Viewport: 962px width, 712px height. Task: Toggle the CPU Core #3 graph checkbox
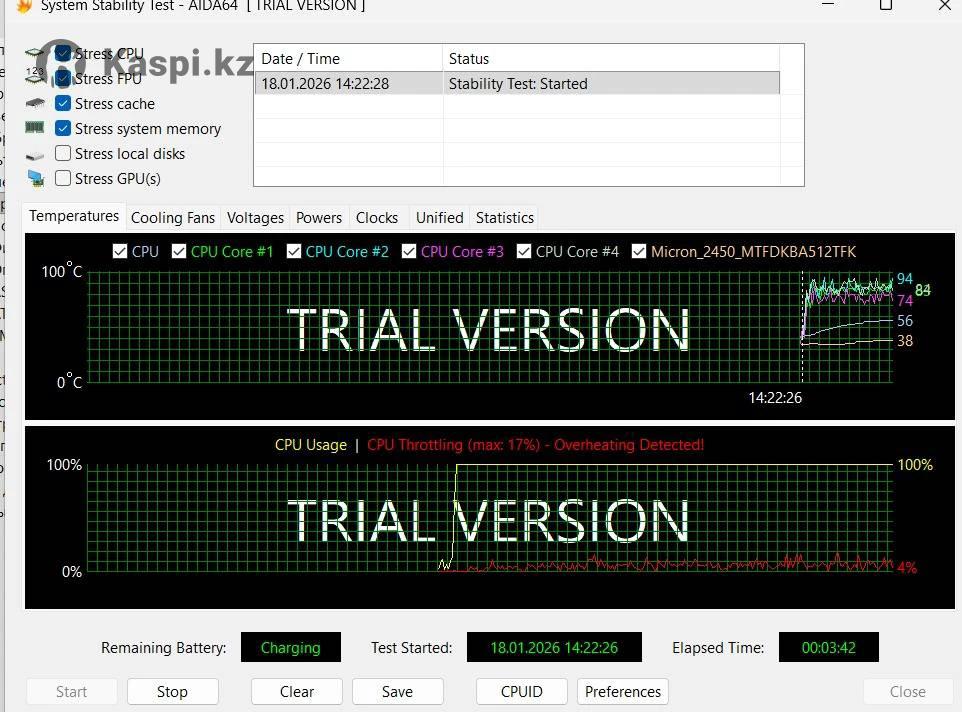click(x=409, y=252)
